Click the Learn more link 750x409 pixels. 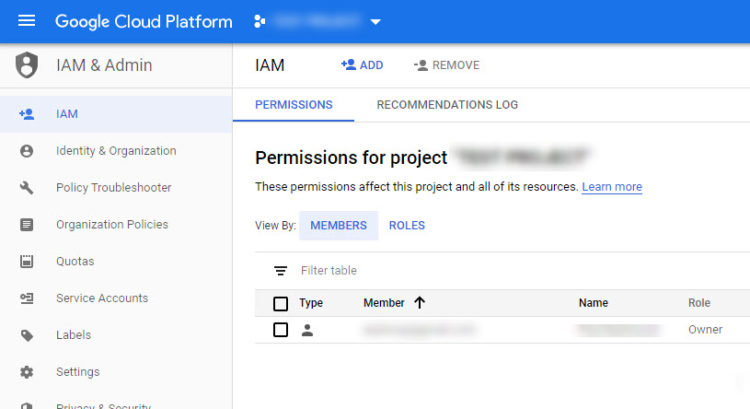[612, 187]
